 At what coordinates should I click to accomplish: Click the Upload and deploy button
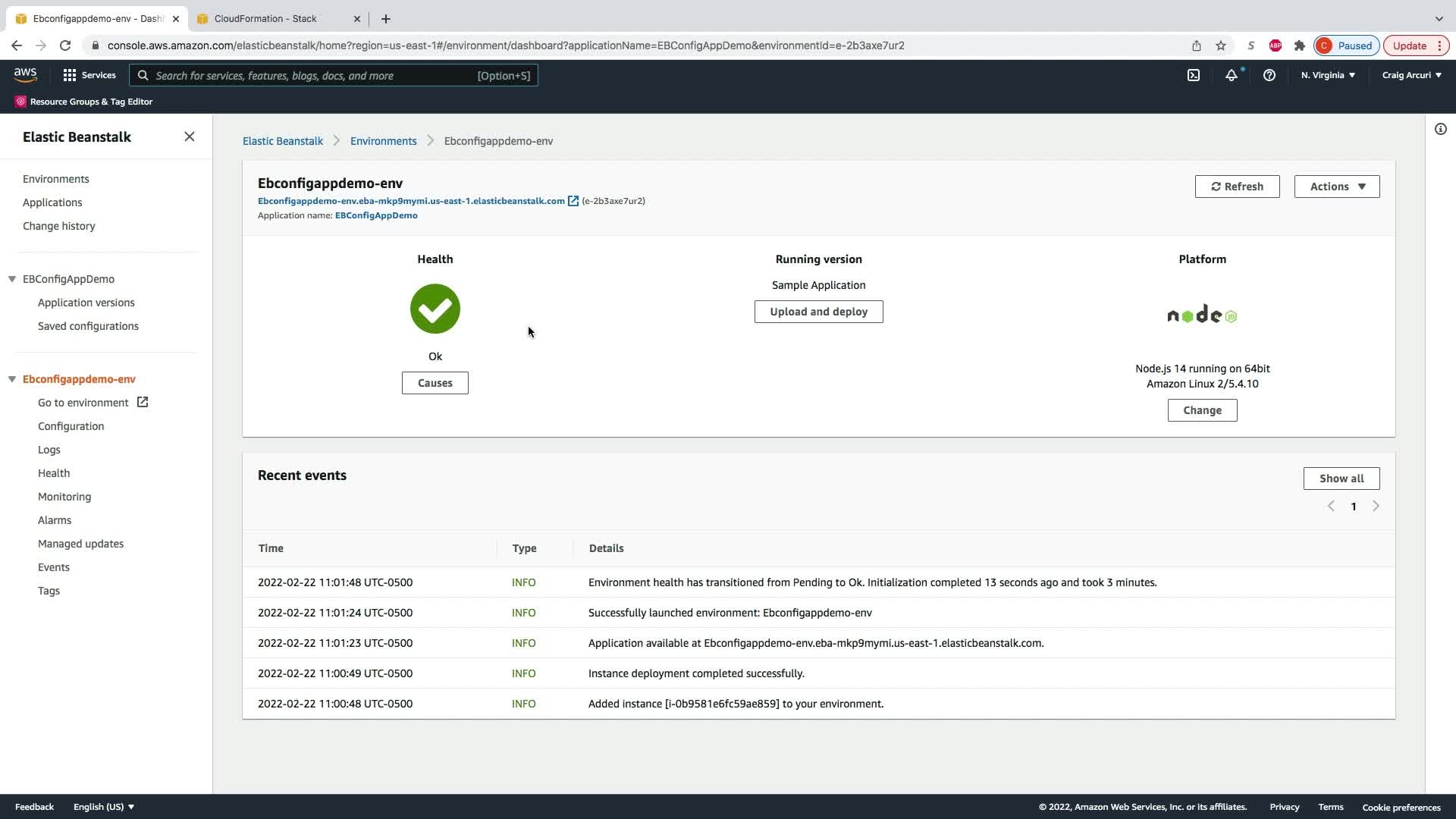(818, 312)
